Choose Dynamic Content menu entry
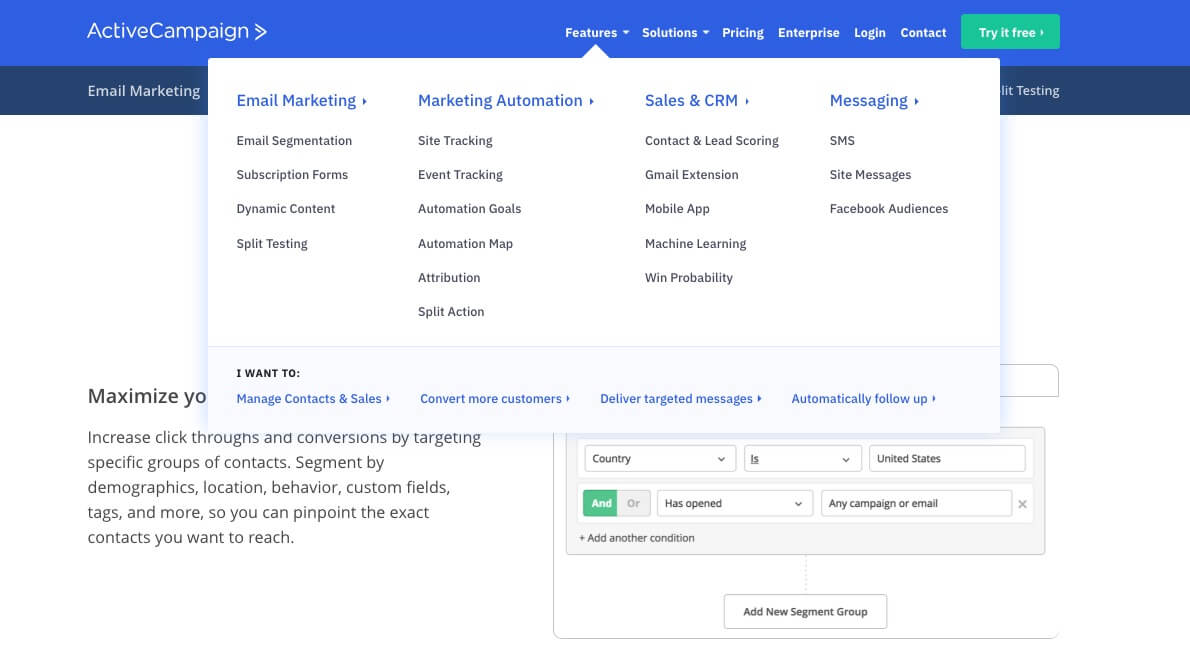This screenshot has height=649, width=1190. [x=285, y=209]
